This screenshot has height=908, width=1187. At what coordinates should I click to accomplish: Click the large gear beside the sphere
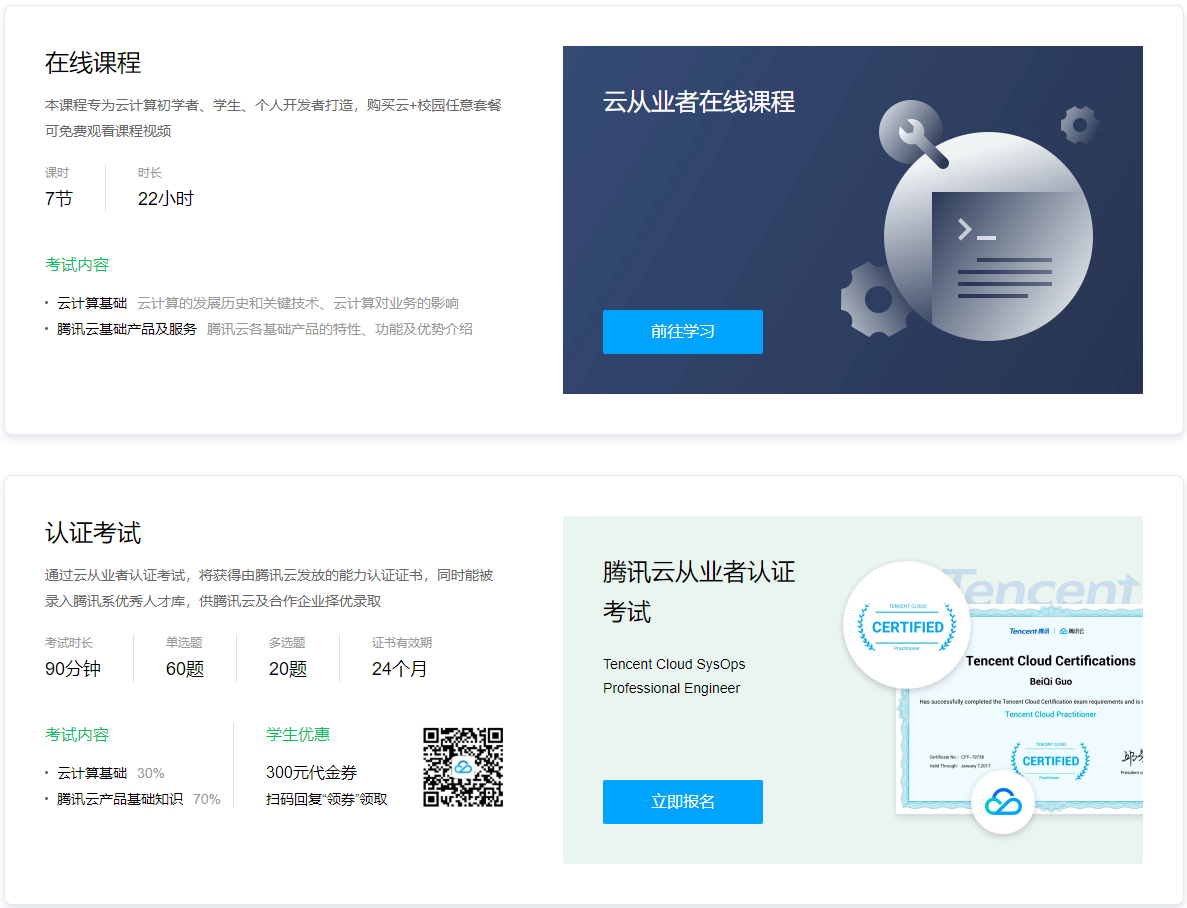875,300
